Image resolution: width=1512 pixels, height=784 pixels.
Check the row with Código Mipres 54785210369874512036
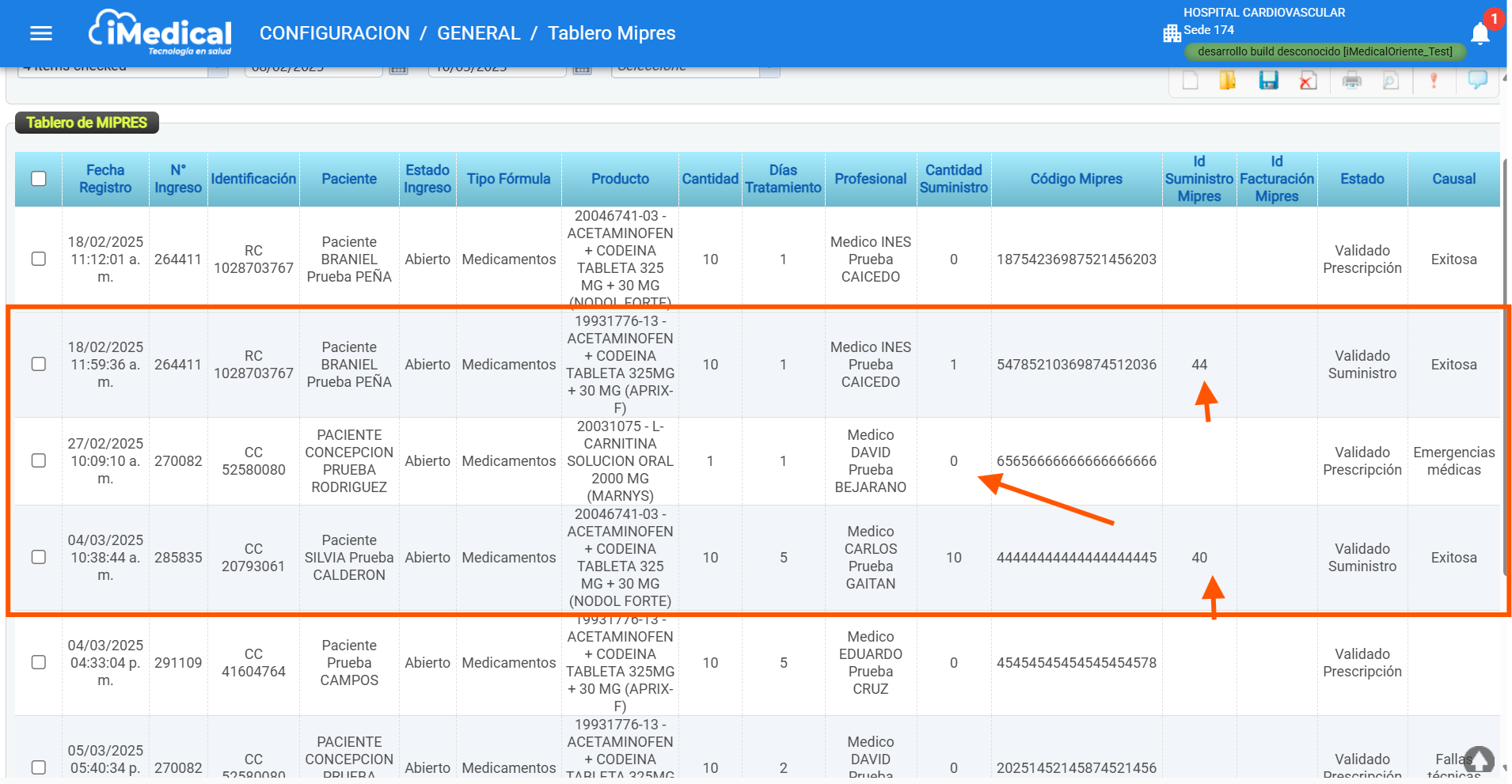[39, 364]
